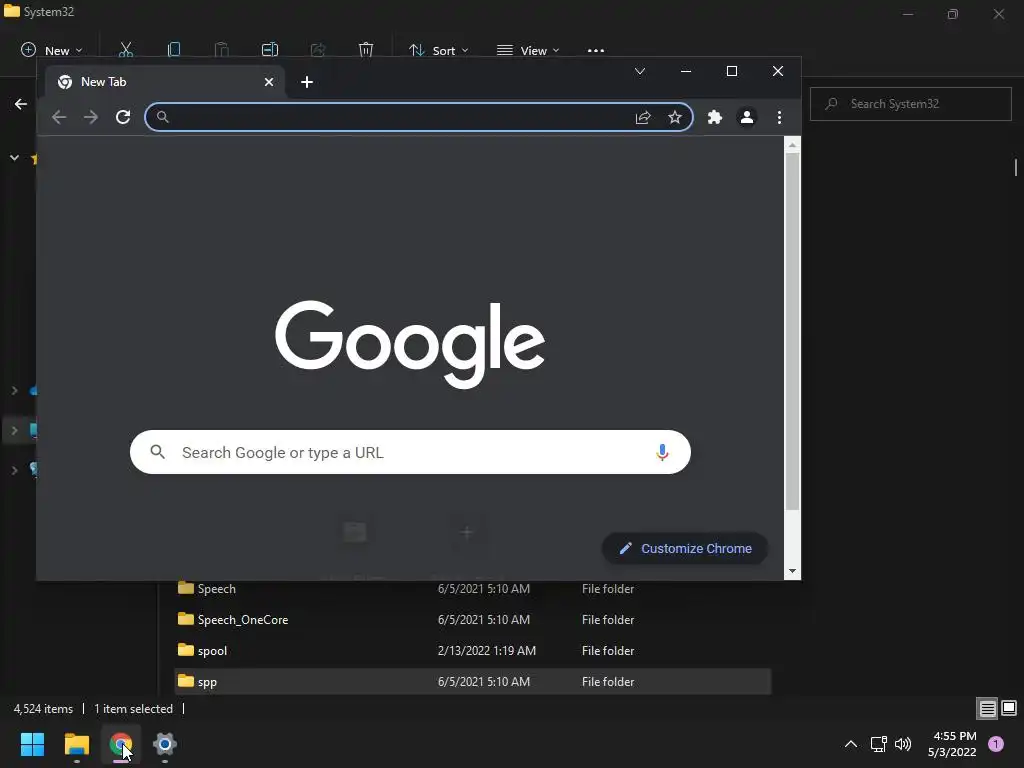Click the Paste icon in File Explorer

click(x=221, y=50)
